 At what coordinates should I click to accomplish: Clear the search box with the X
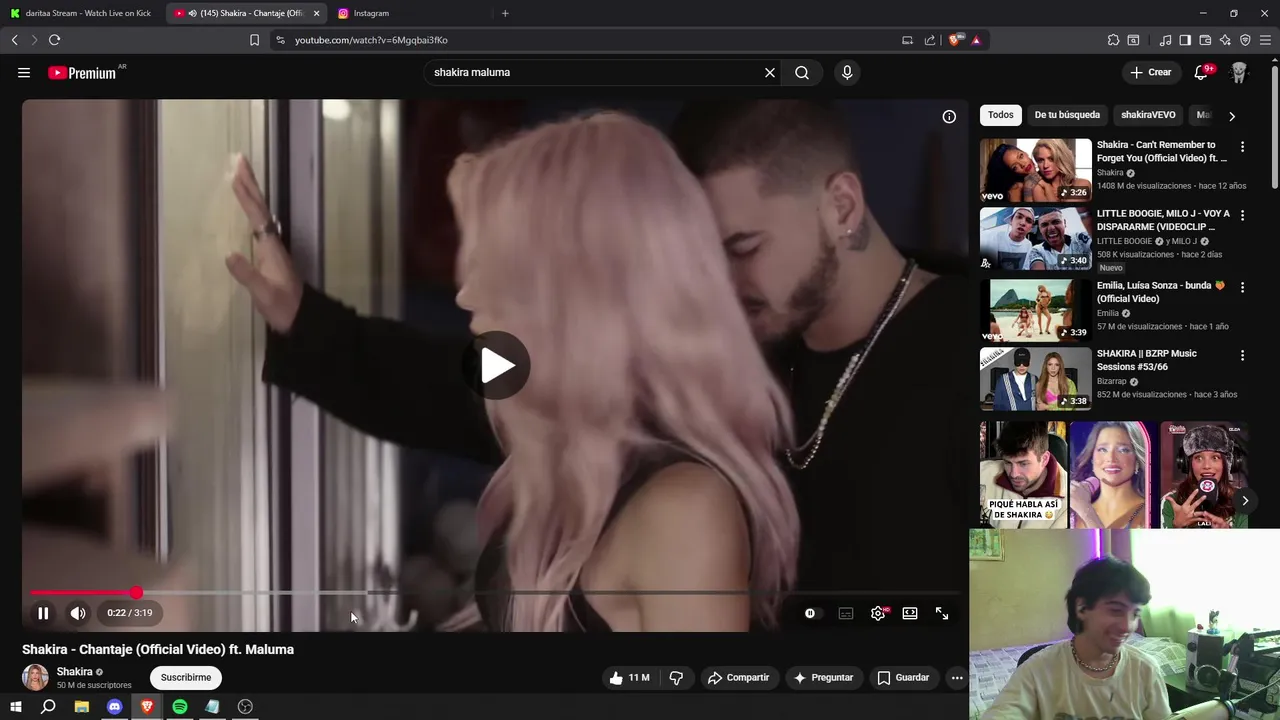click(x=770, y=72)
